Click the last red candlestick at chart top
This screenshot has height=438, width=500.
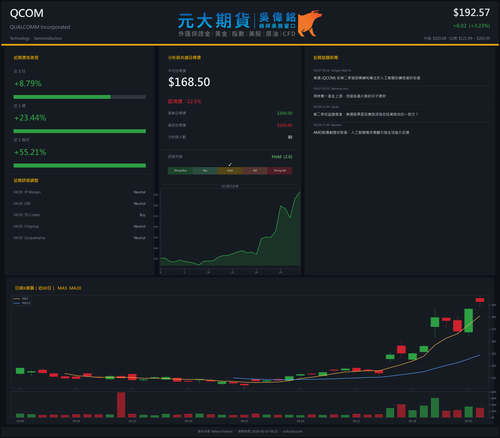pos(480,300)
